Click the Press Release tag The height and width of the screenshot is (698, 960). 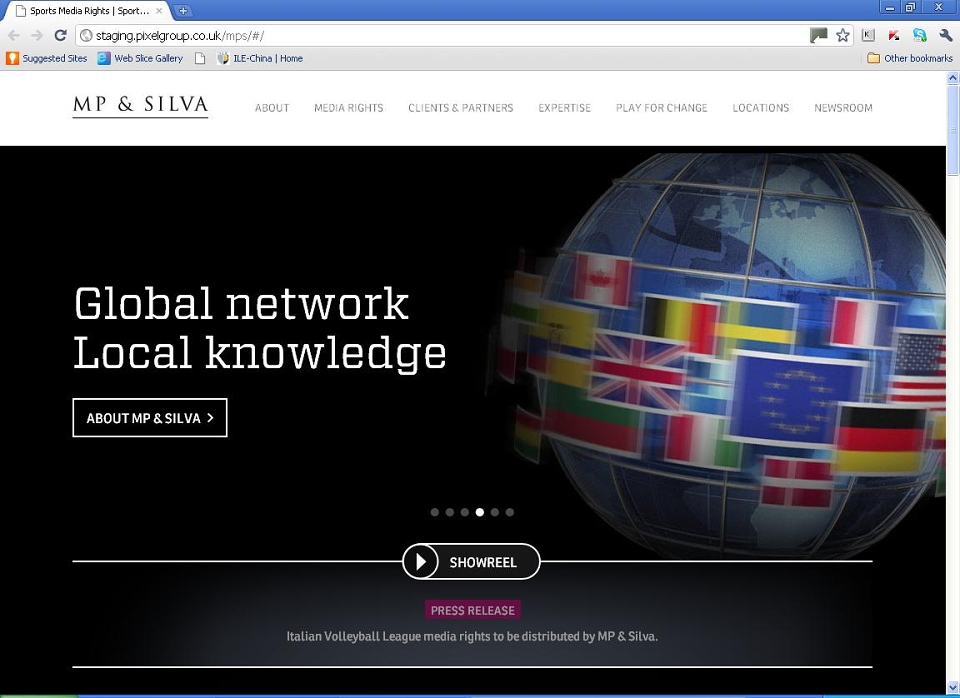pos(473,610)
